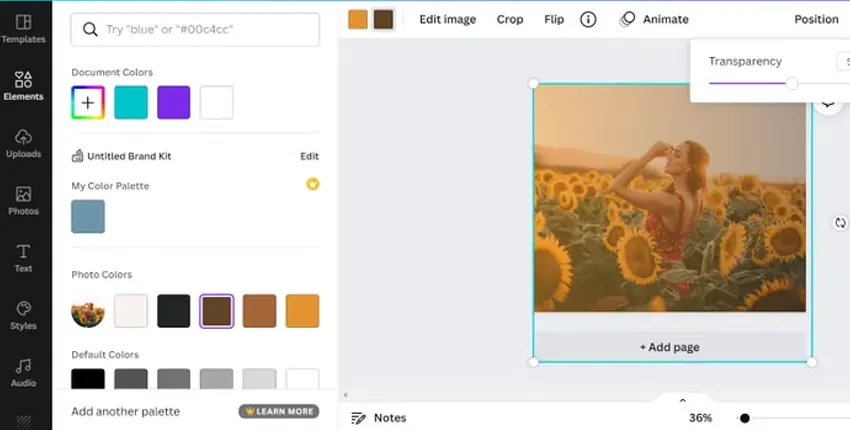
Task: Click the + Add page button
Action: (669, 347)
